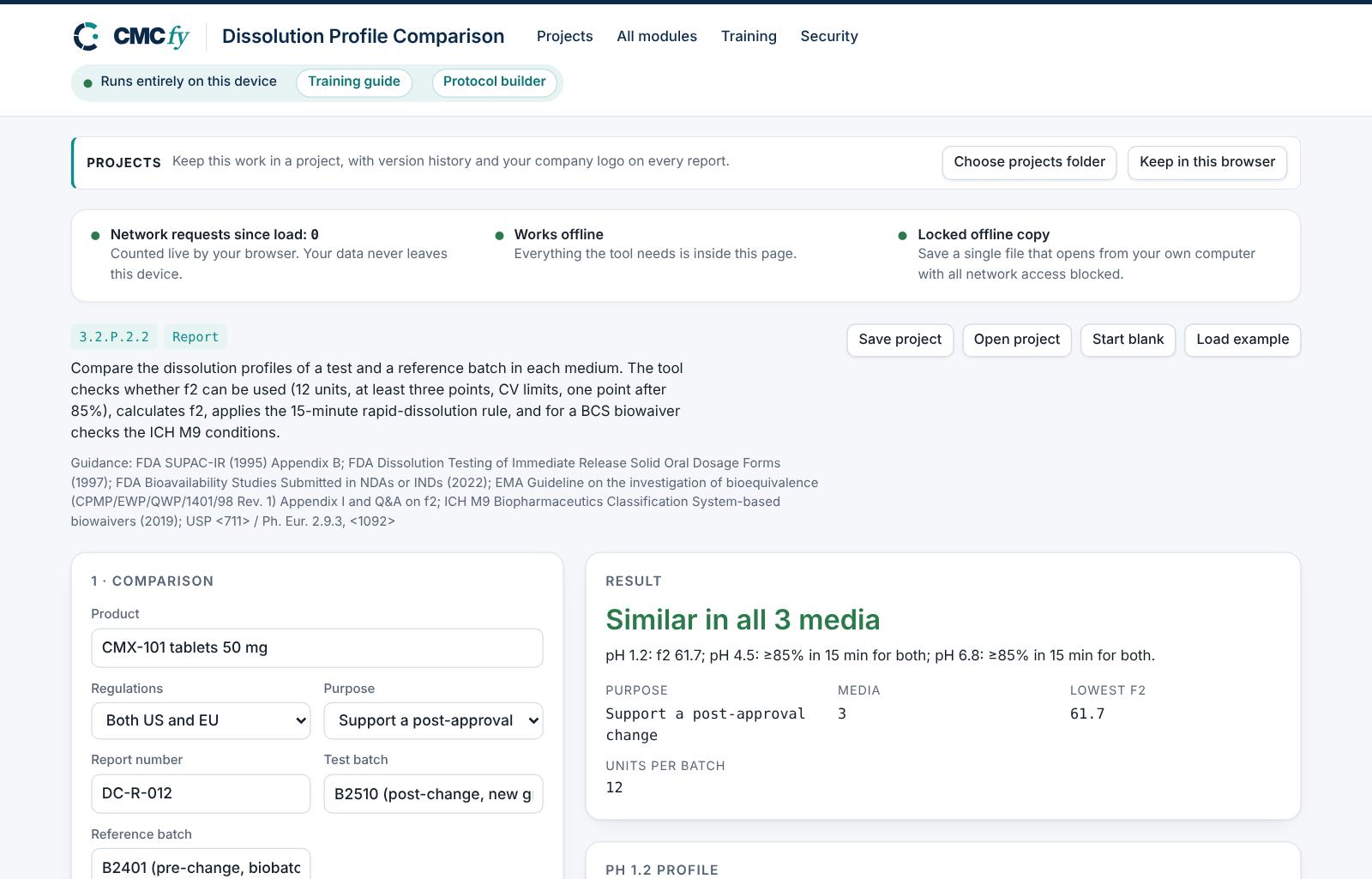Image resolution: width=1372 pixels, height=879 pixels.
Task: Open the Training guide pill
Action: [354, 82]
